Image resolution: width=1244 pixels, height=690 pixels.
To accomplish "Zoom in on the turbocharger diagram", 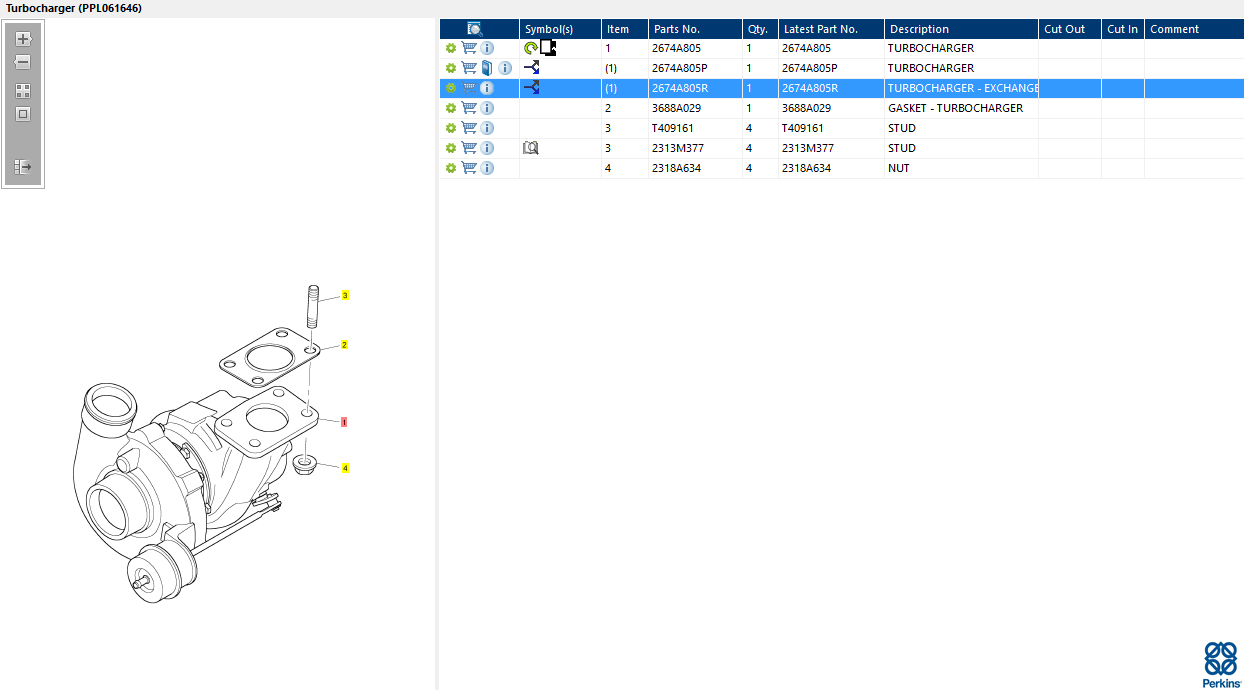I will pyautogui.click(x=23, y=39).
